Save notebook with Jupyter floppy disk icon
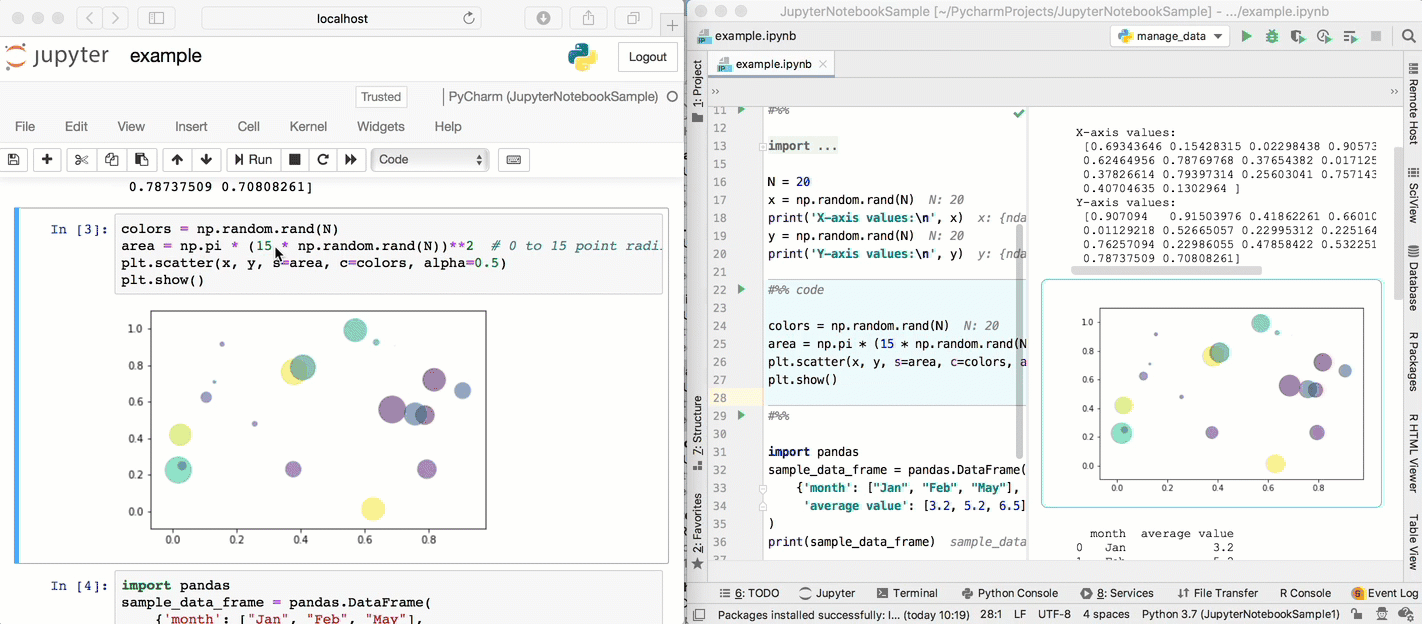 [14, 159]
